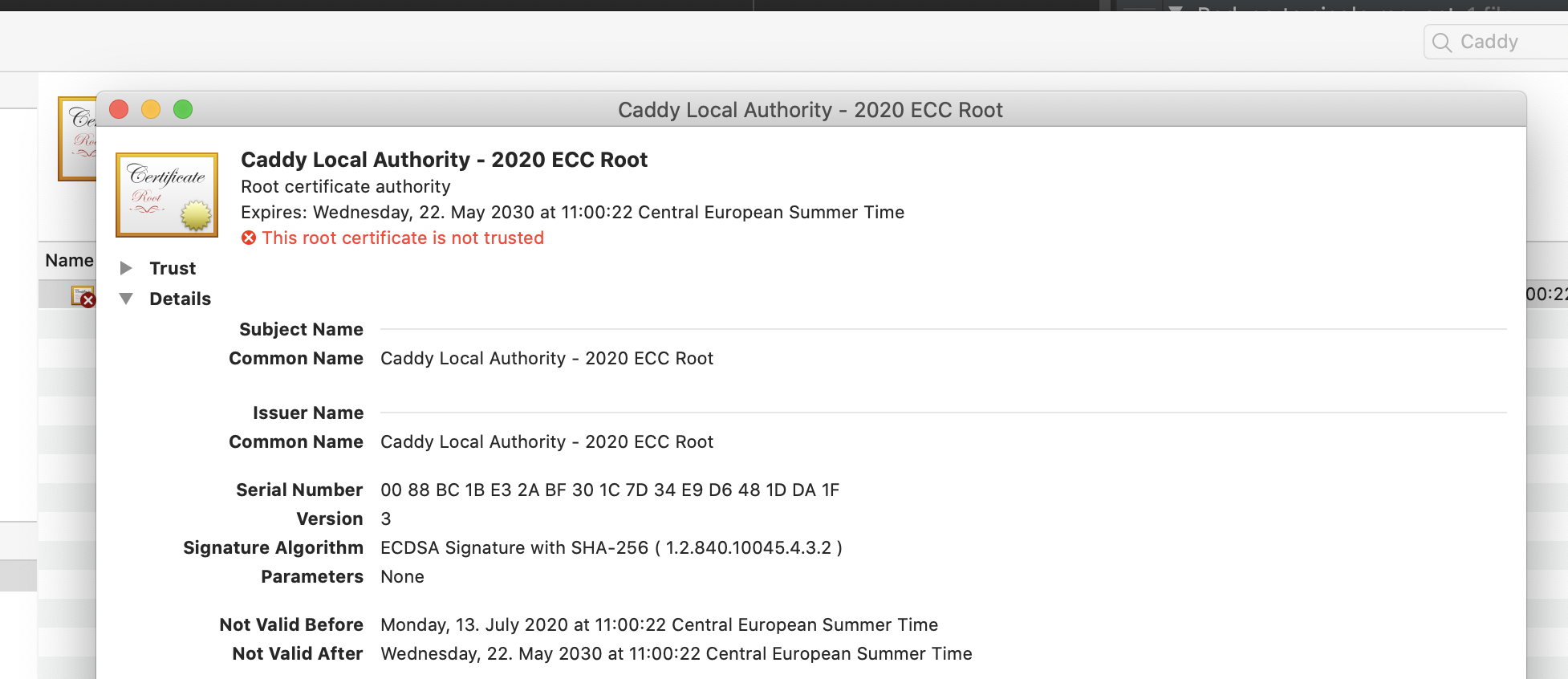Viewport: 1568px width, 679px height.
Task: Click the magnifying glass in the search field
Action: [1443, 41]
